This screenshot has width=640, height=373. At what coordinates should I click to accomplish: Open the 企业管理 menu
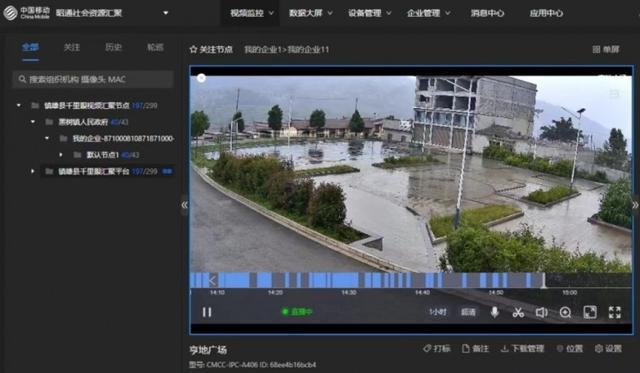pyautogui.click(x=428, y=13)
